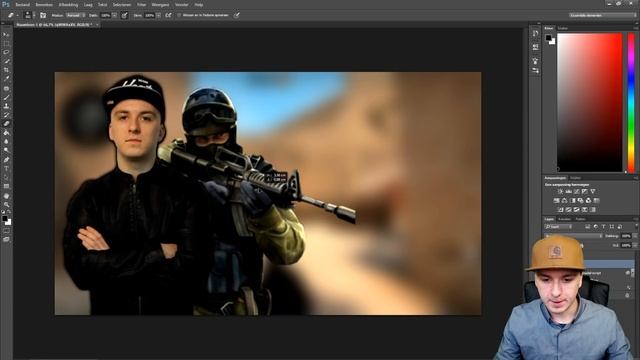Add a Levels adjustment layer
Image resolution: width=640 pixels, height=360 pixels.
click(569, 191)
